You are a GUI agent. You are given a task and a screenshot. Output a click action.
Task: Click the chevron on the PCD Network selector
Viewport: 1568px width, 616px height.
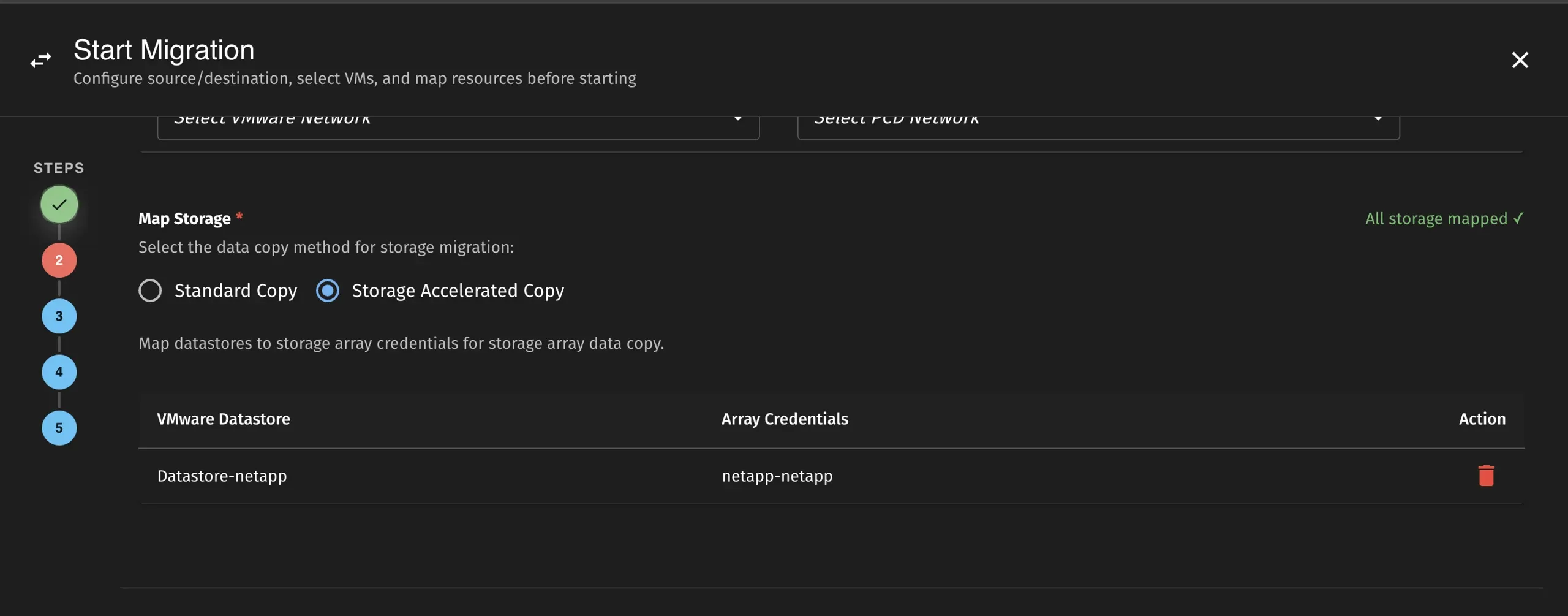point(1379,120)
